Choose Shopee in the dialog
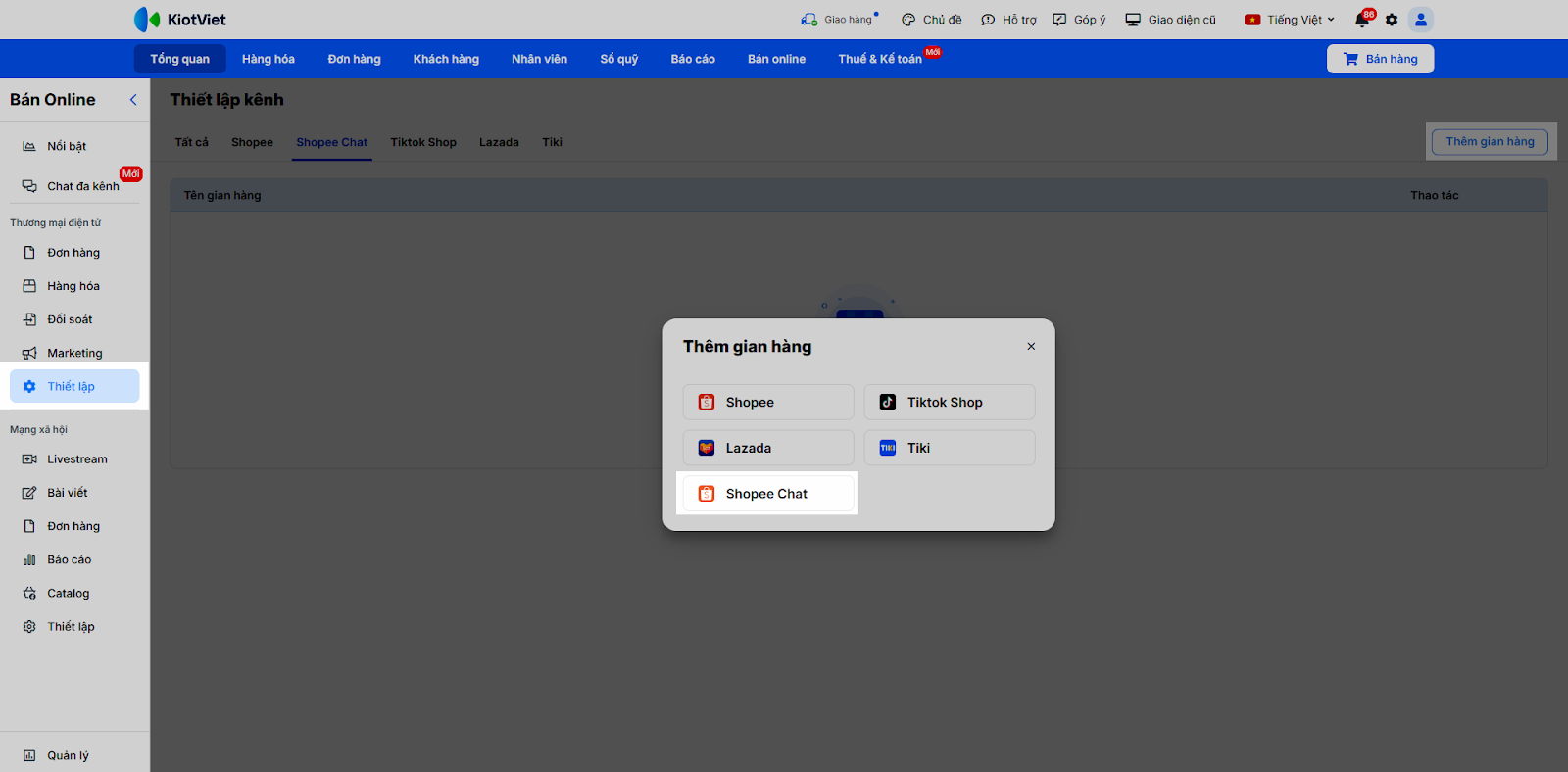This screenshot has width=1568, height=772. (768, 402)
